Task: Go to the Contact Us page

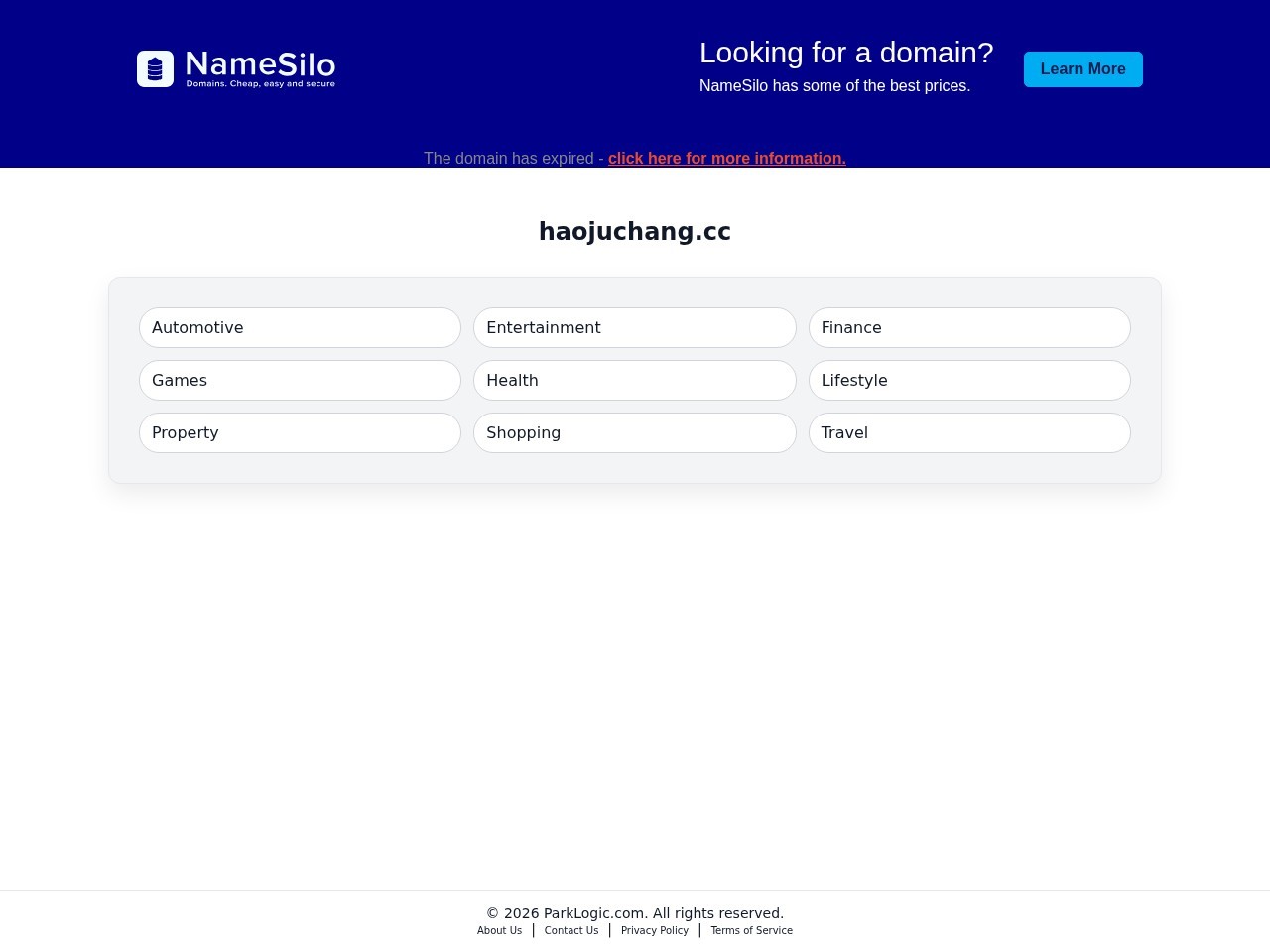Action: coord(571,931)
